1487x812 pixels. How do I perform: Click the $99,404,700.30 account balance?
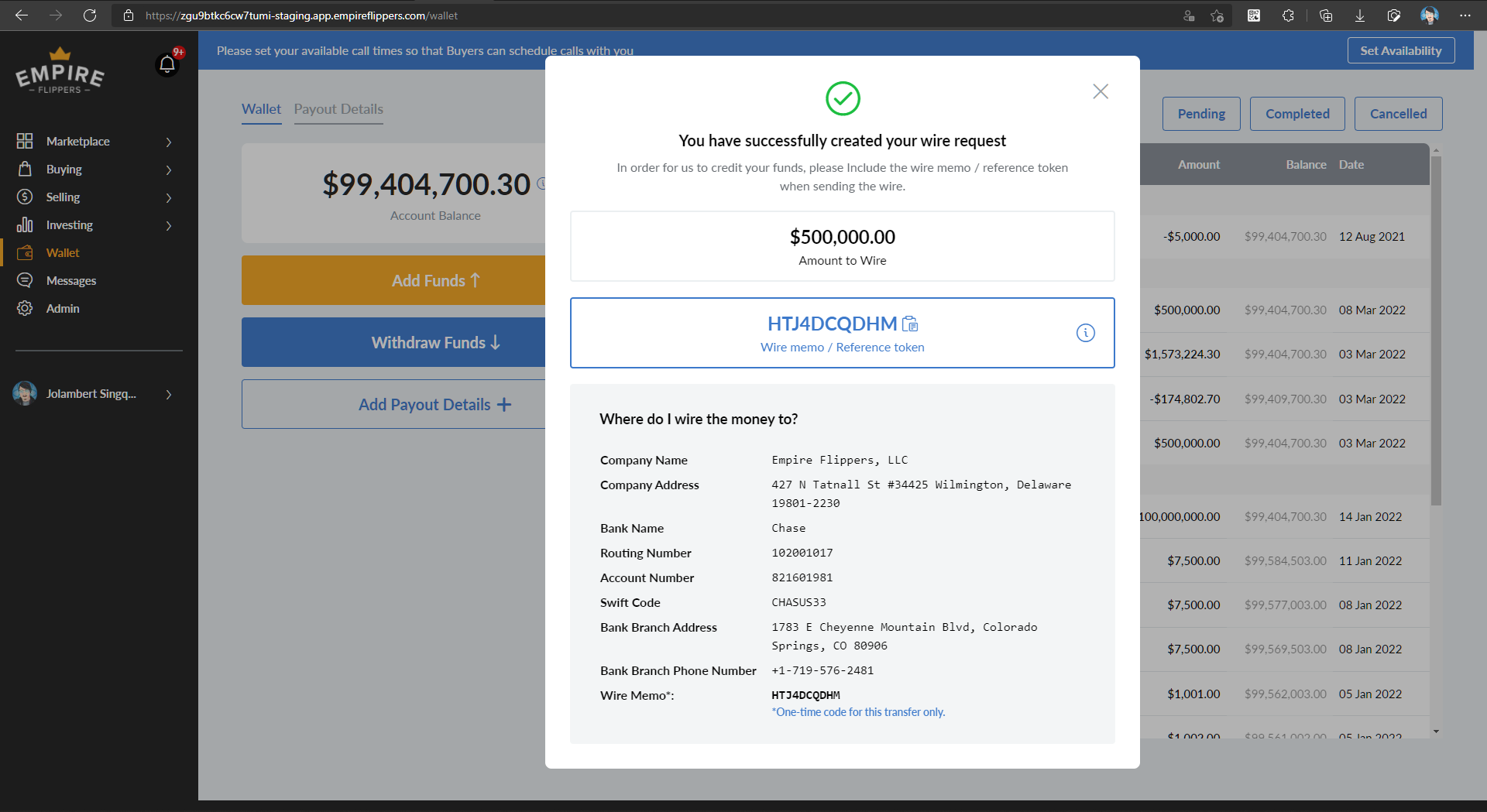click(426, 184)
